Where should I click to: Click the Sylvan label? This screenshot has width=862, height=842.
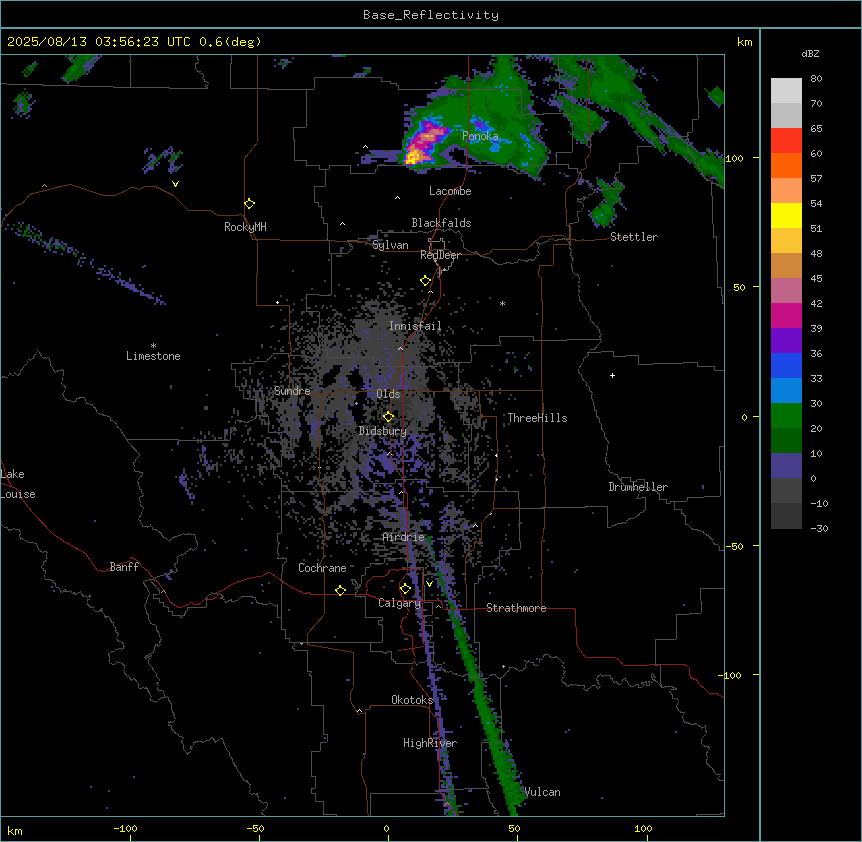click(390, 245)
